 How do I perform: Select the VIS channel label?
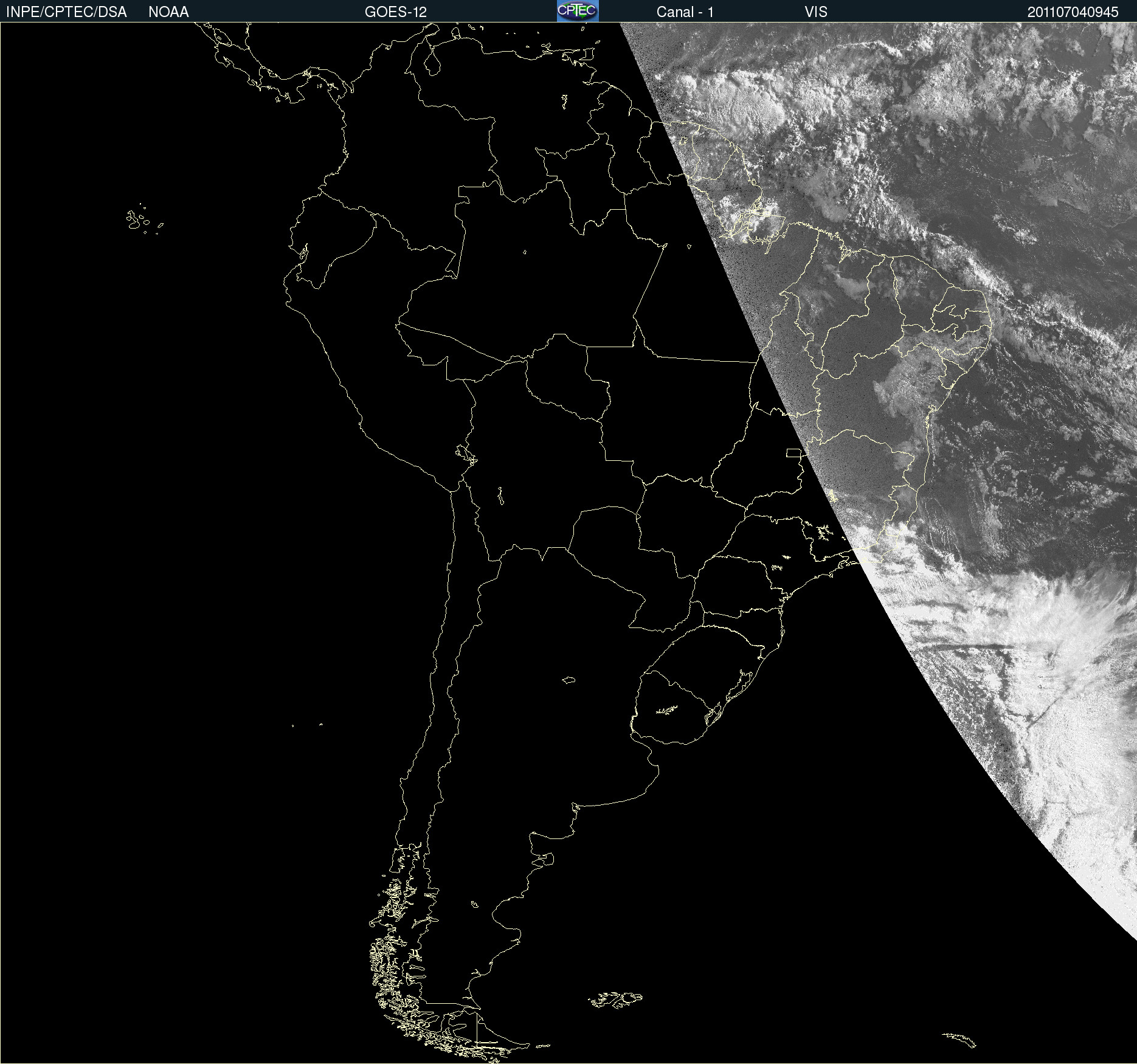tap(816, 12)
